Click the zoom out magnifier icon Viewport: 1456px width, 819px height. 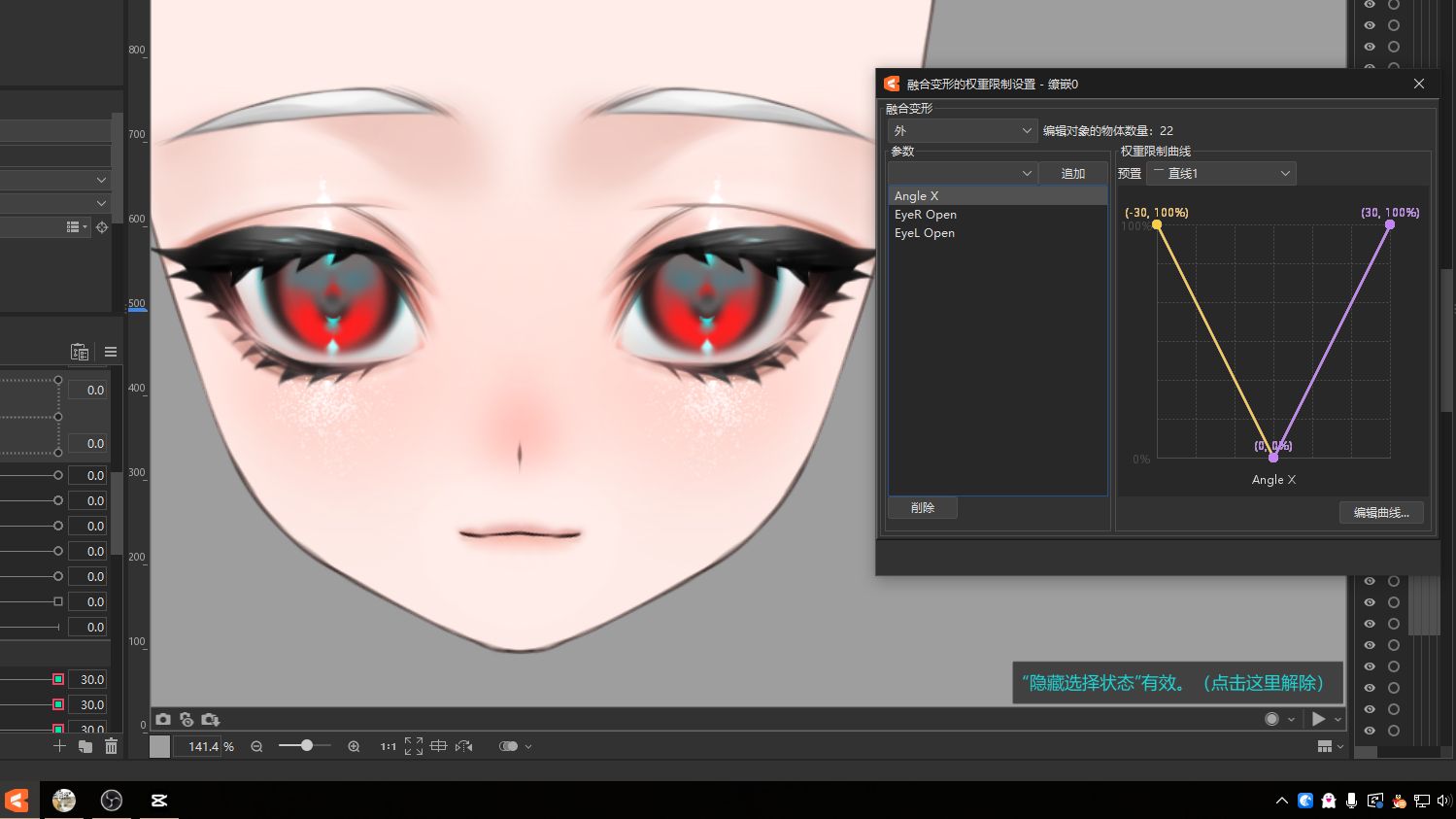(x=256, y=747)
